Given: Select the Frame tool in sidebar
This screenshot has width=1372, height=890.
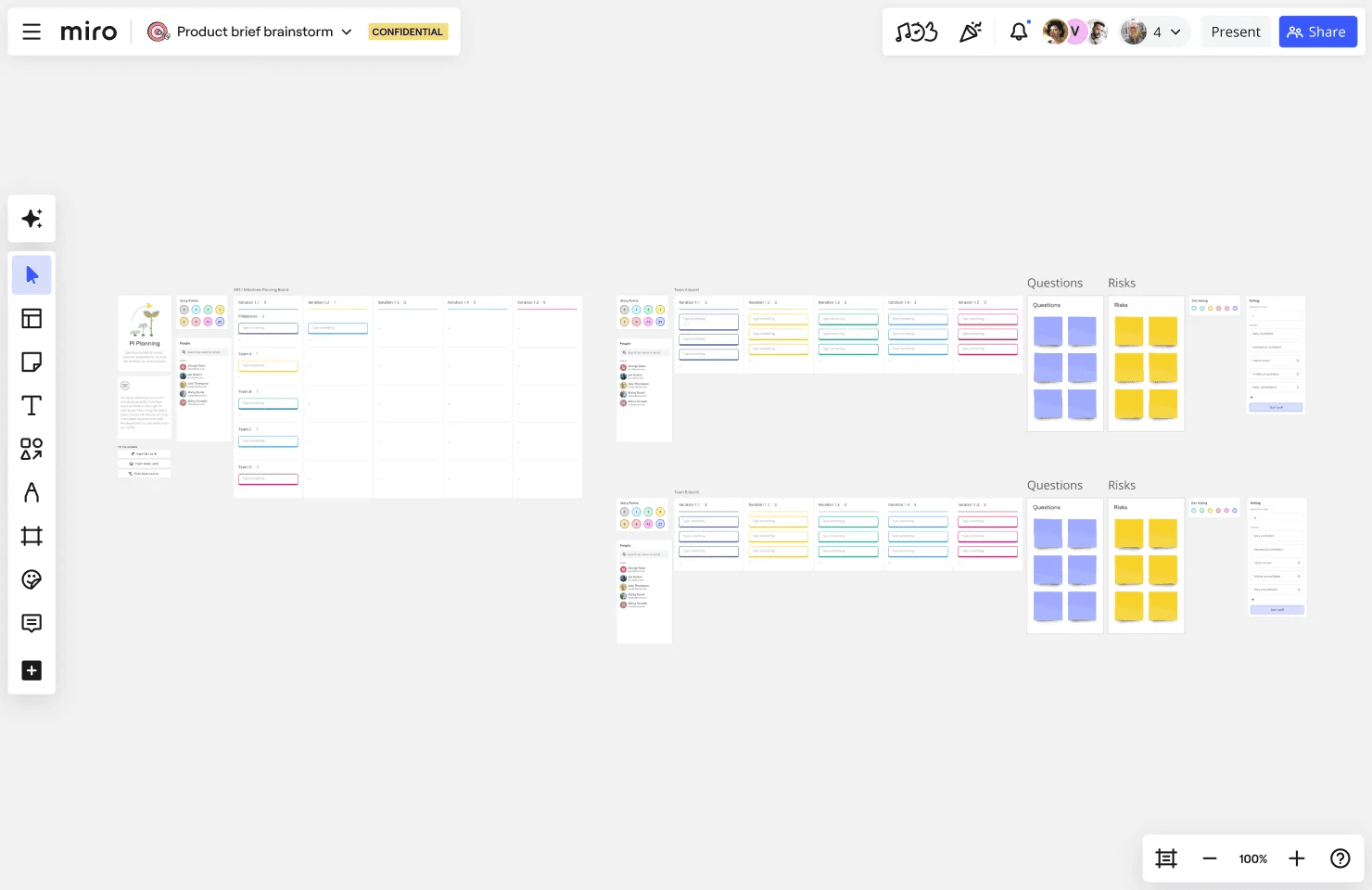Looking at the screenshot, I should [x=32, y=537].
